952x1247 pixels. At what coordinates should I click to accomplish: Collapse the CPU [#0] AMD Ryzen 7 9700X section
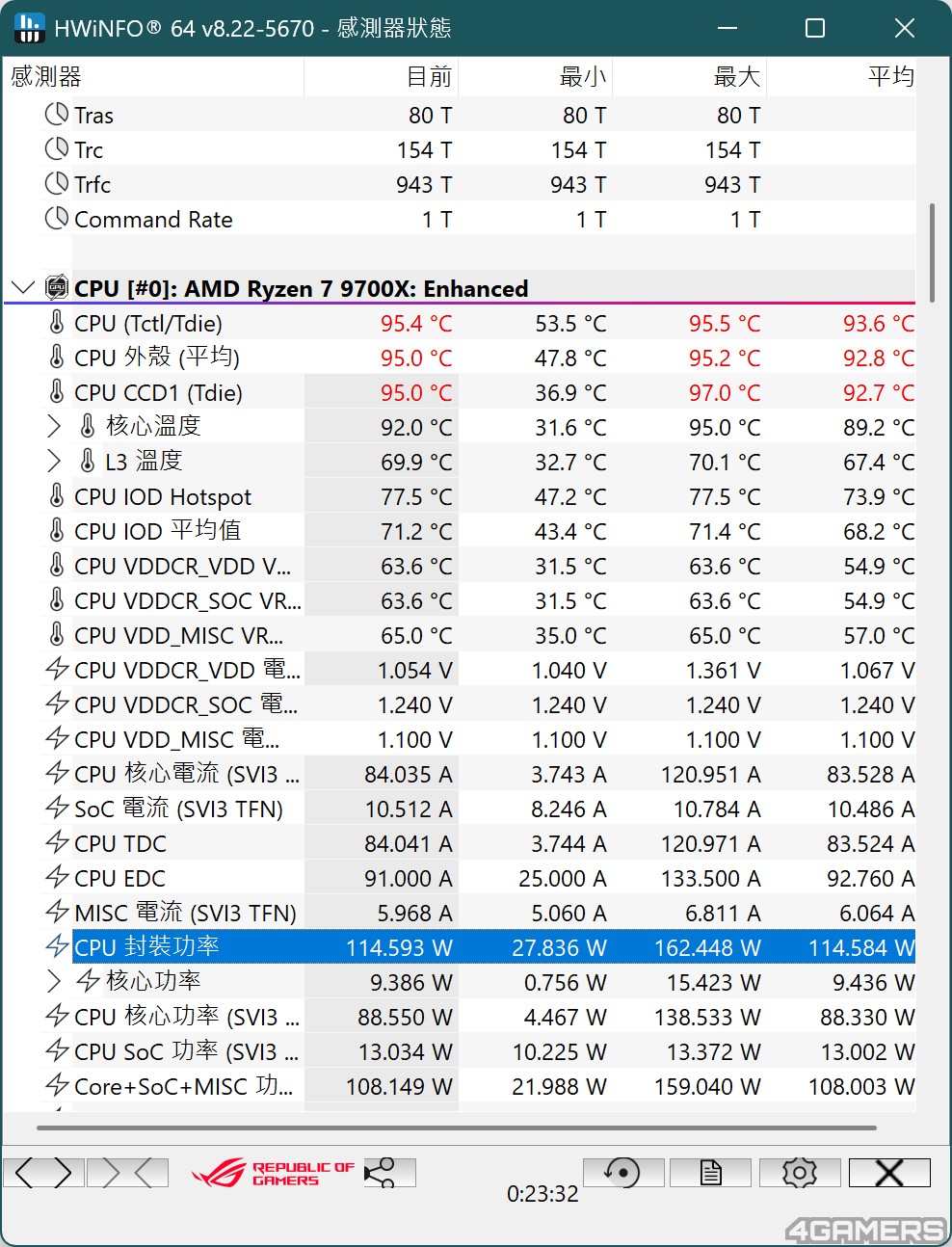[23, 287]
